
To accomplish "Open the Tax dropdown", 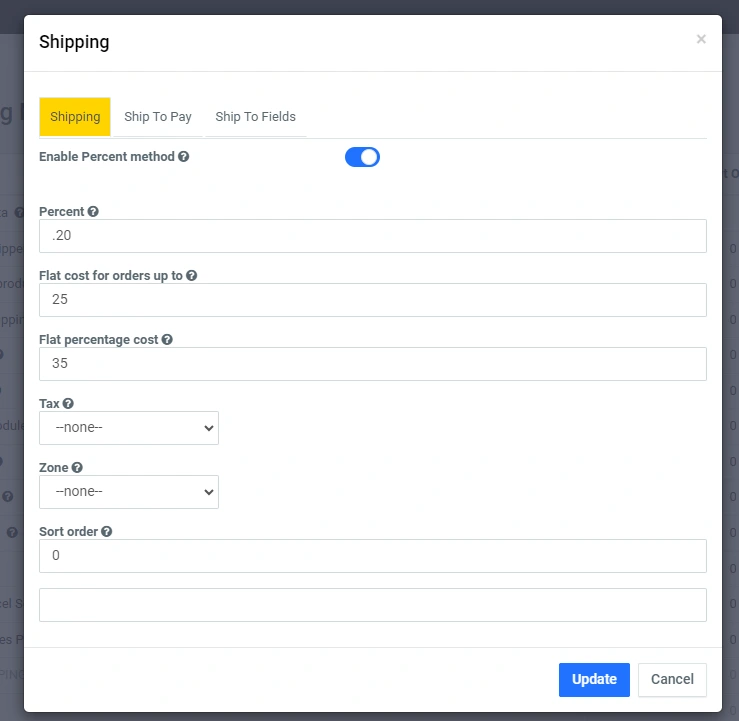I will [129, 428].
